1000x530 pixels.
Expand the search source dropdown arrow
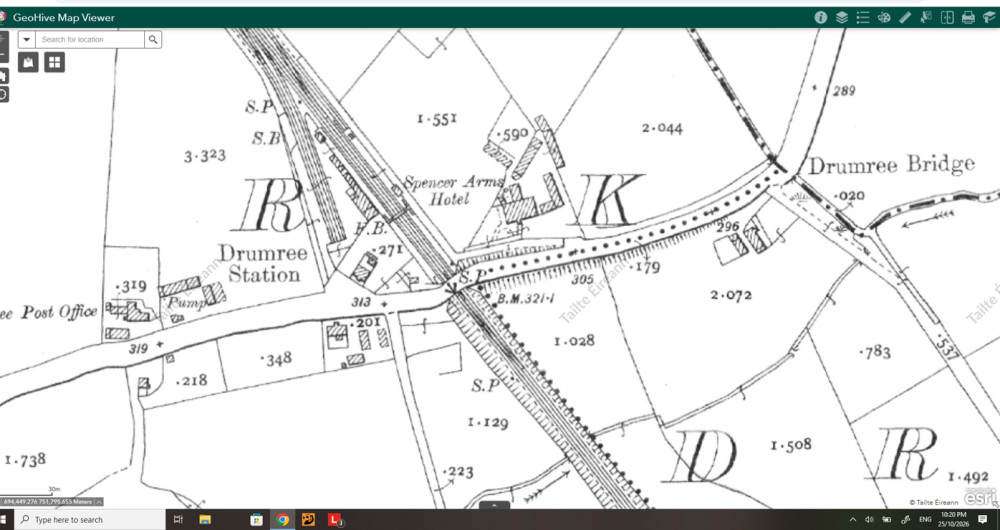(27, 40)
